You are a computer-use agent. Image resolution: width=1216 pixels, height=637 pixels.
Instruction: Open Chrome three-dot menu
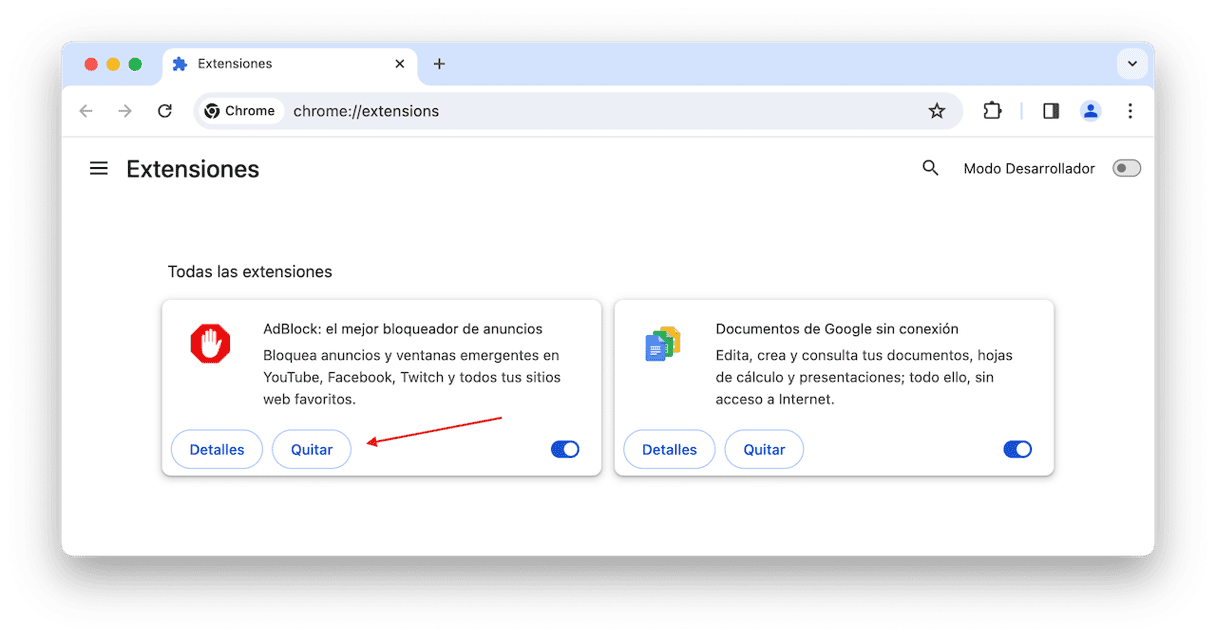(1130, 111)
